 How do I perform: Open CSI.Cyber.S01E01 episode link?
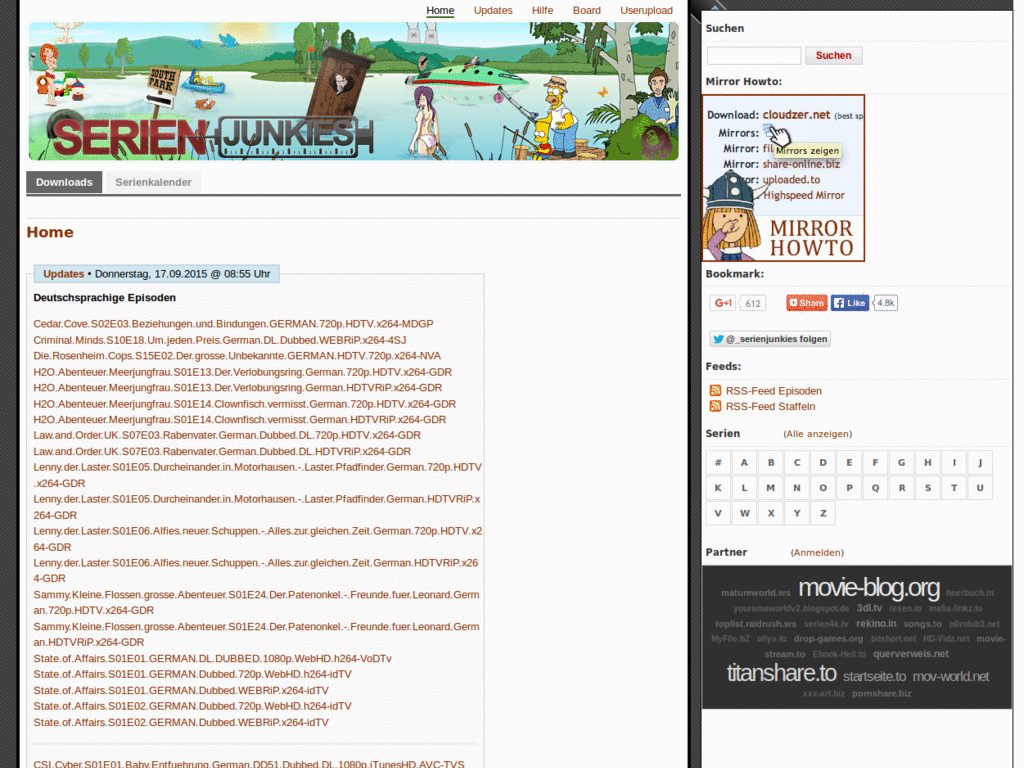(x=249, y=763)
